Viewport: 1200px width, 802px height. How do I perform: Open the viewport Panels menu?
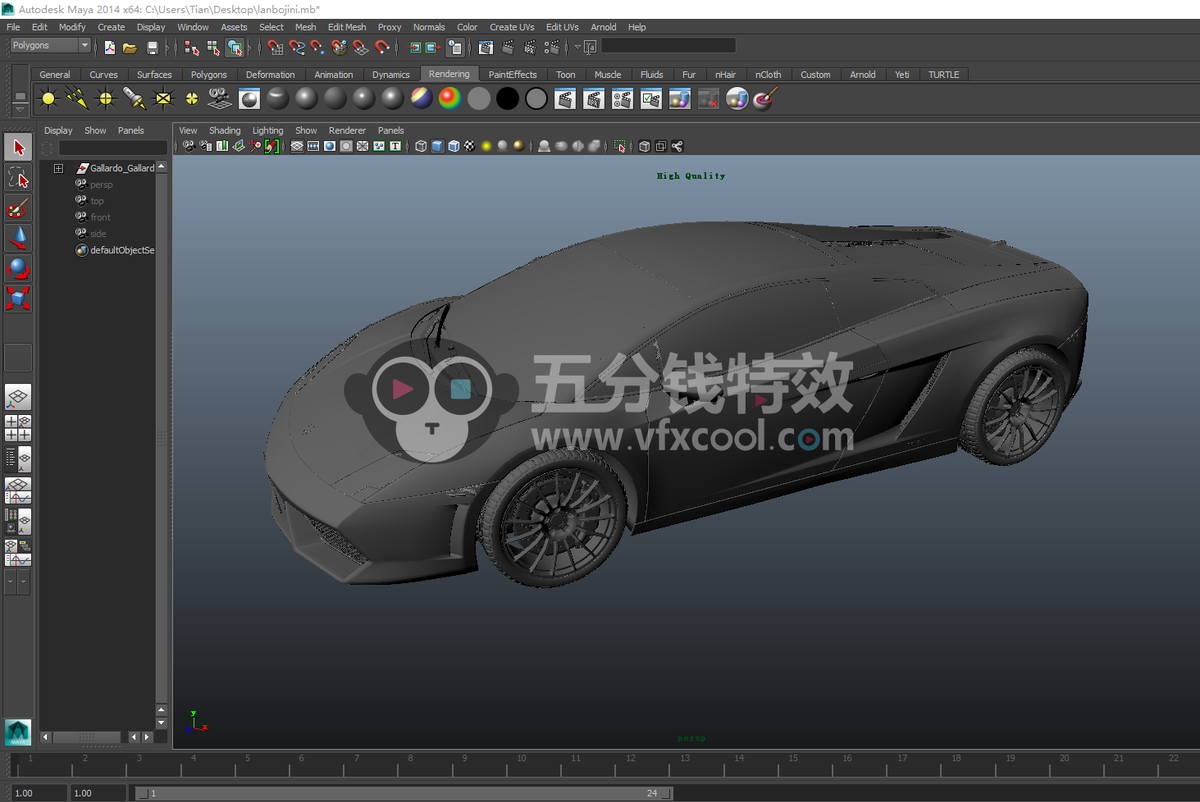pyautogui.click(x=391, y=130)
